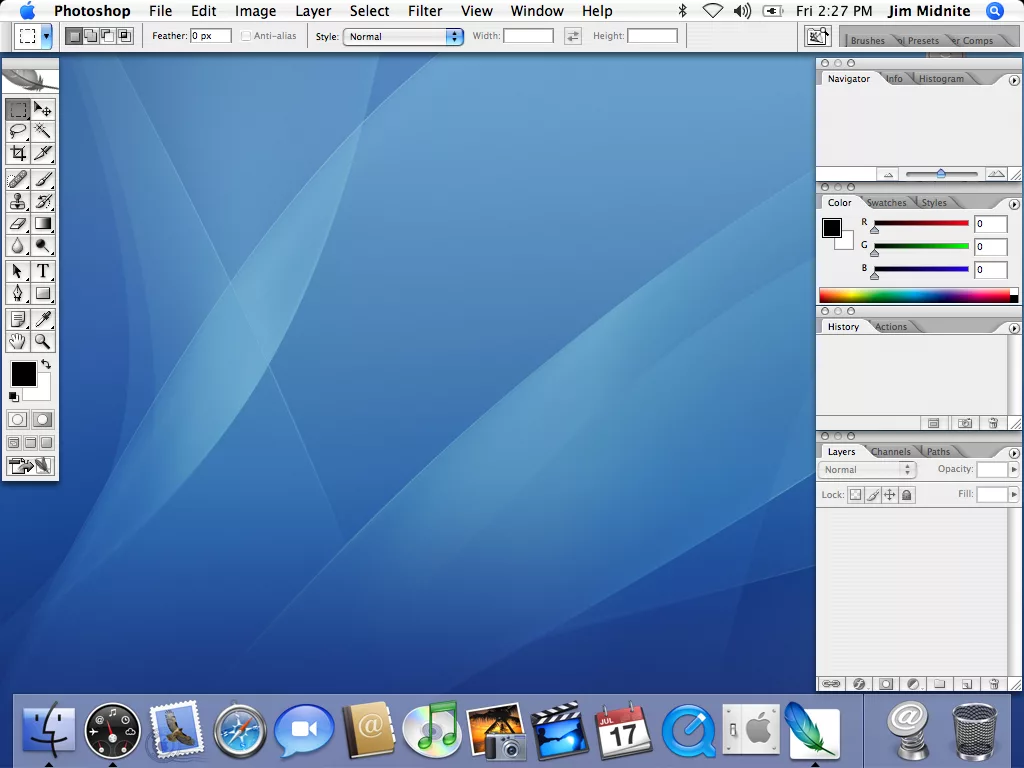The height and width of the screenshot is (768, 1024).
Task: Switch to the Swatches tab
Action: point(886,203)
